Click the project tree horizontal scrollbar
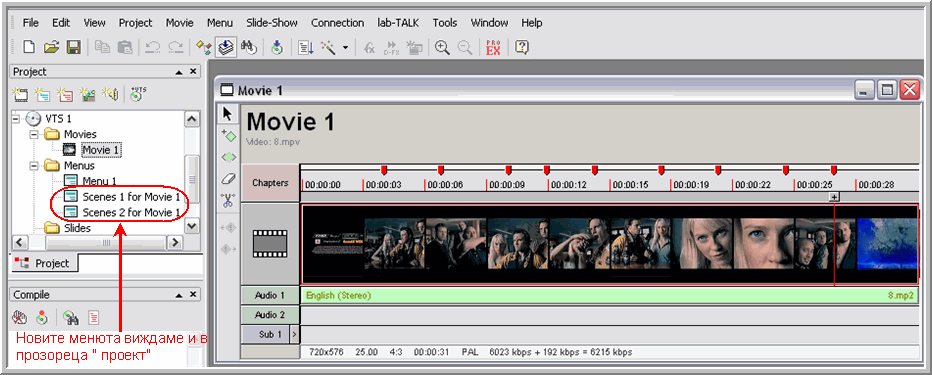This screenshot has width=932, height=375. point(98,242)
